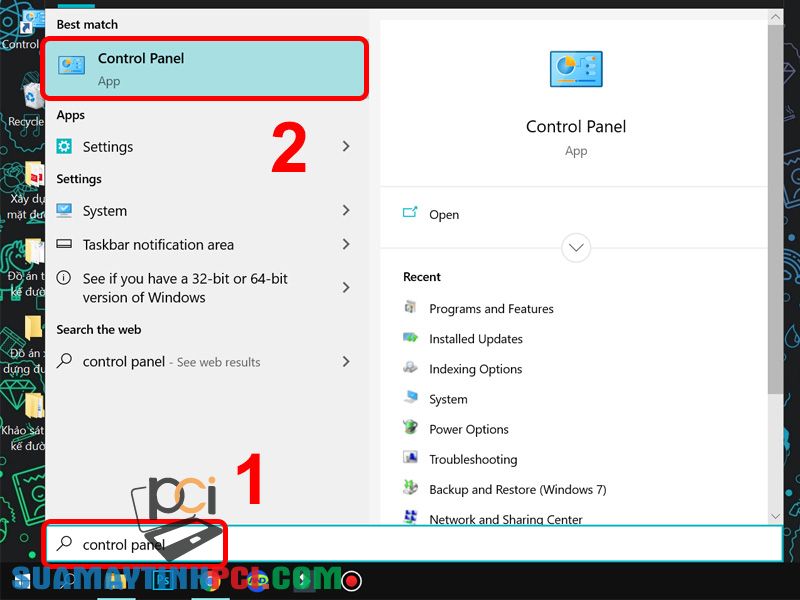
Task: Expand more actions with the circled down chevron
Action: 576,248
